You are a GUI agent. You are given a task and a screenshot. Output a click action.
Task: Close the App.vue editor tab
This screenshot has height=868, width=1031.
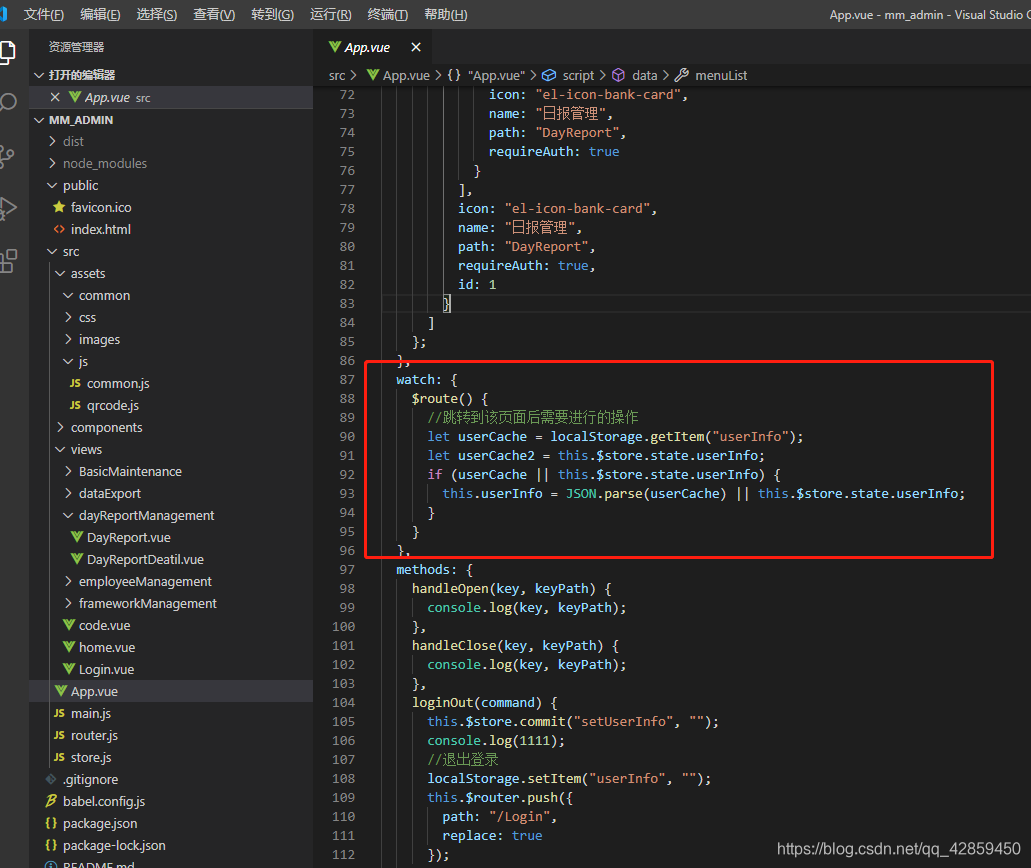[416, 47]
